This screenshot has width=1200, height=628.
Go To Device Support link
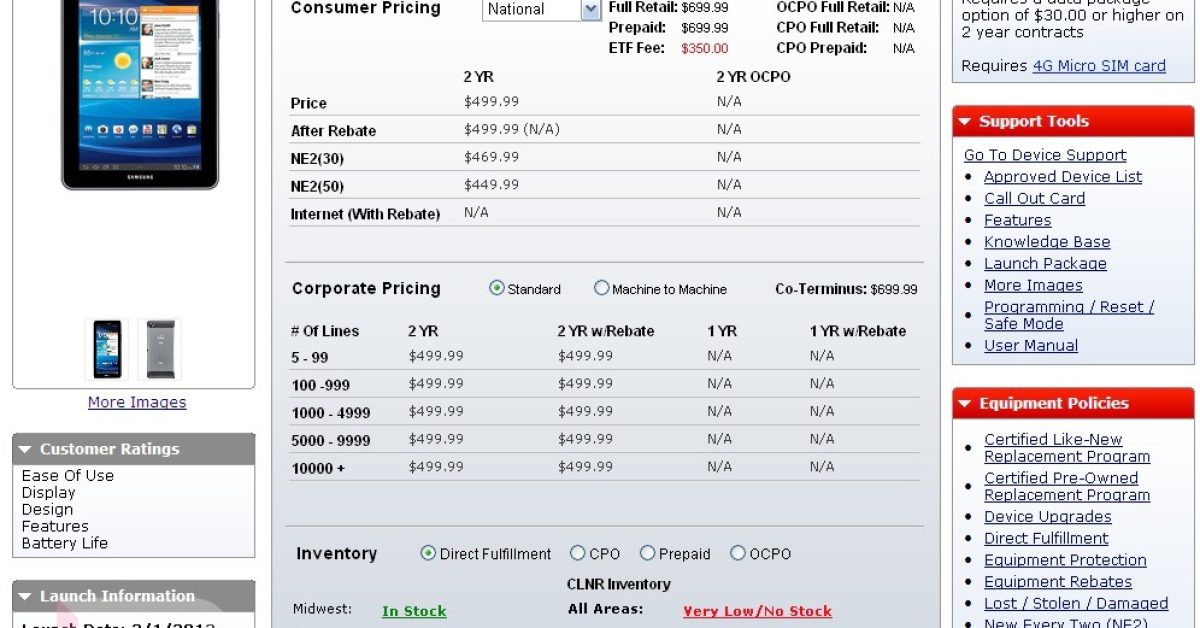1045,155
